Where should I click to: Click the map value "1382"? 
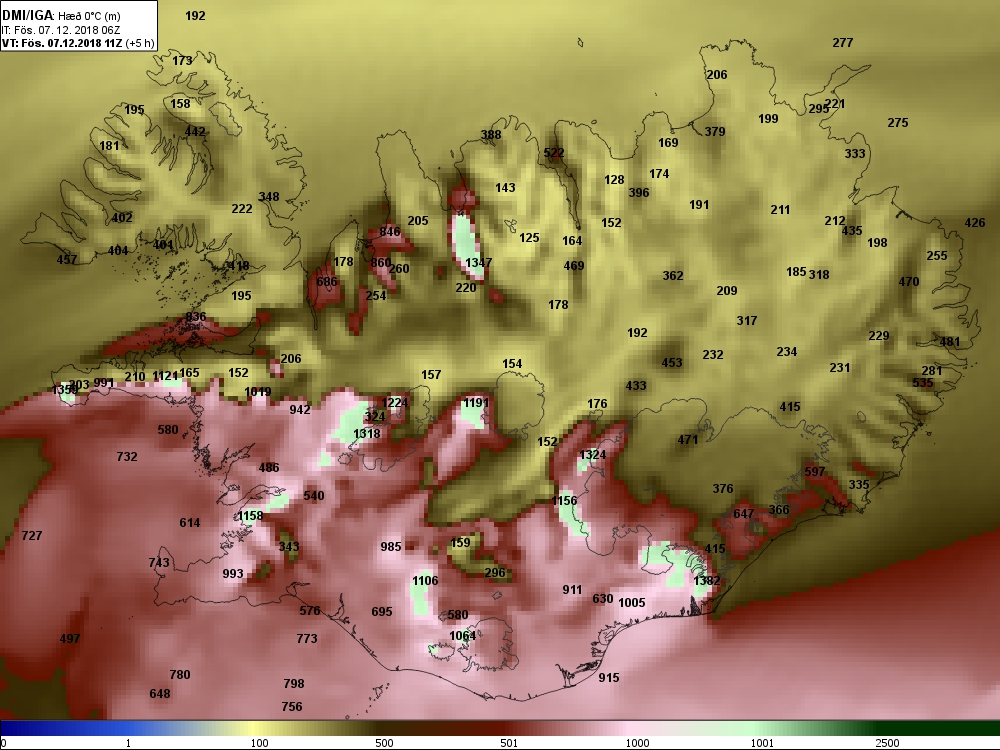[x=706, y=580]
